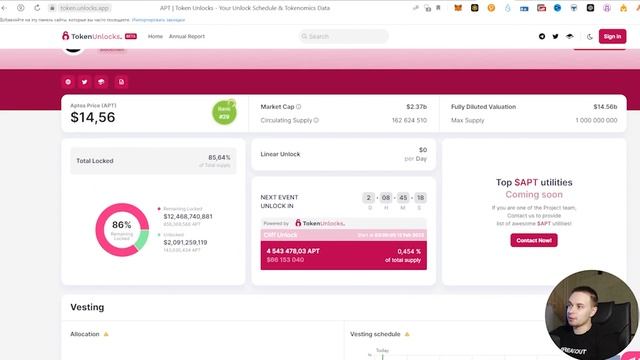The image size is (640, 360).
Task: Open the purple circle browser extension
Action: pyautogui.click(x=607, y=8)
